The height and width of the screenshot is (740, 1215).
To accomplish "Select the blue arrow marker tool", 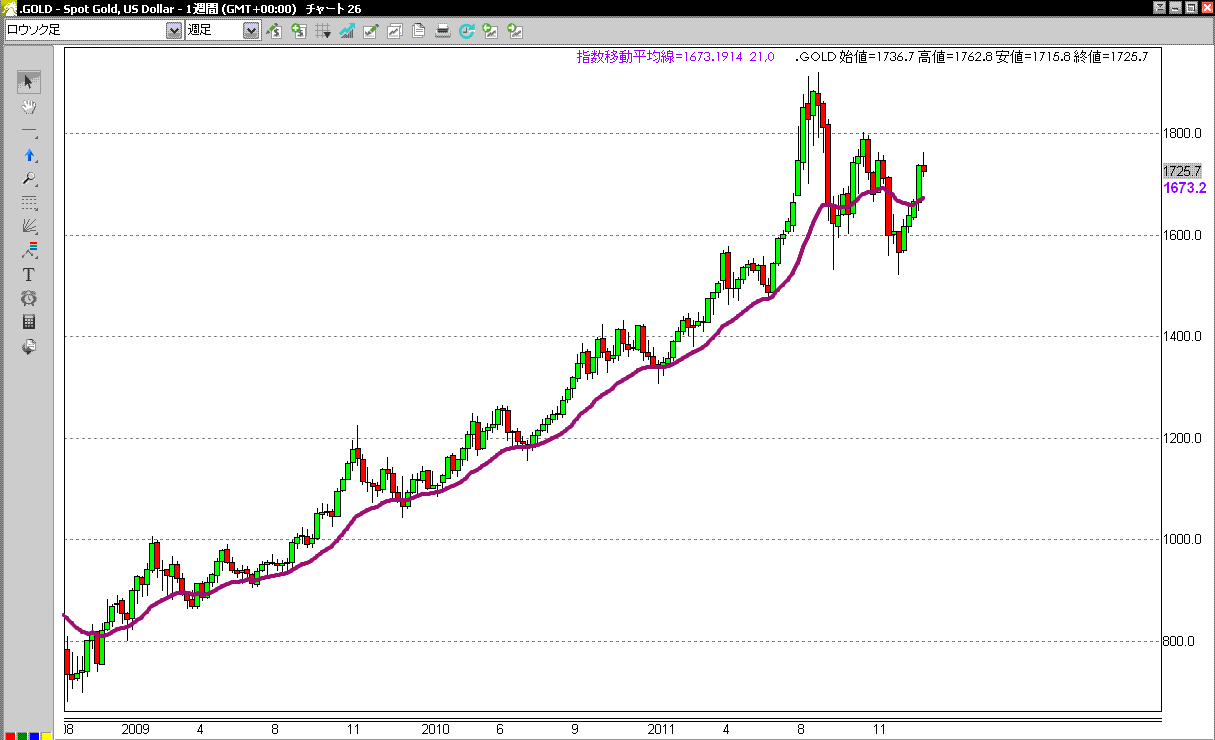I will 29,155.
